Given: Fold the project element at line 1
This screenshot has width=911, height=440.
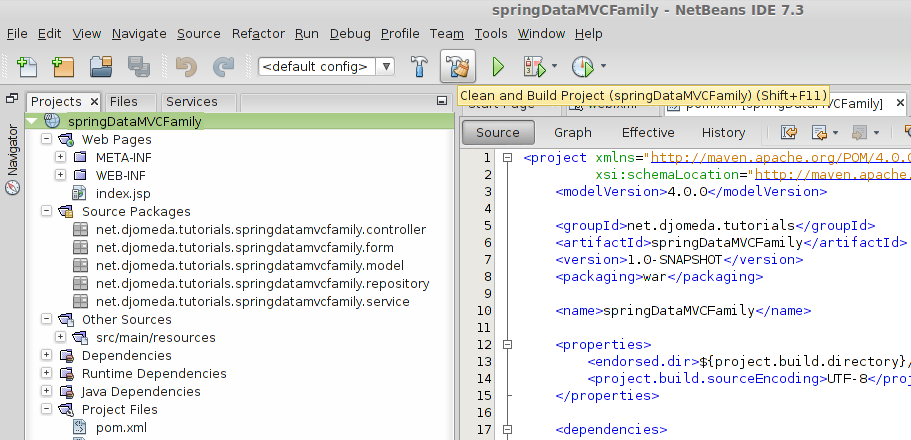Looking at the screenshot, I should [x=507, y=158].
